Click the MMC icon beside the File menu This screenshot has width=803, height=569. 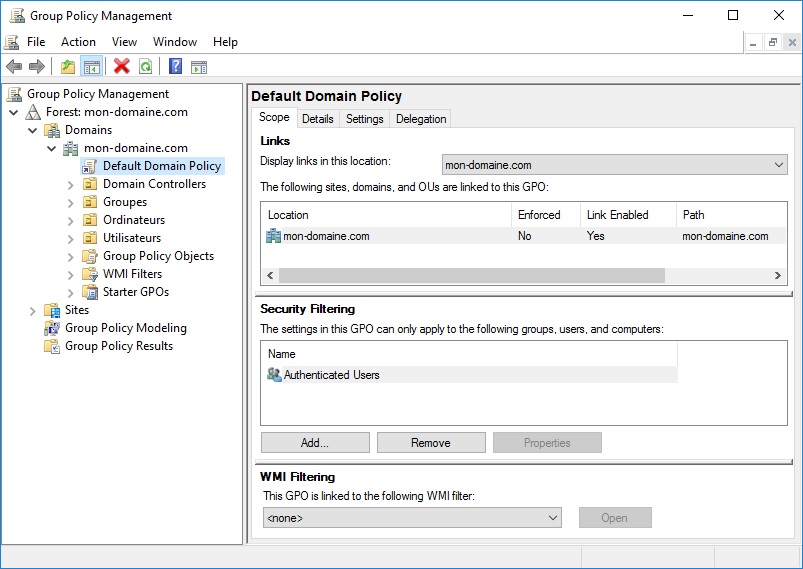12,42
